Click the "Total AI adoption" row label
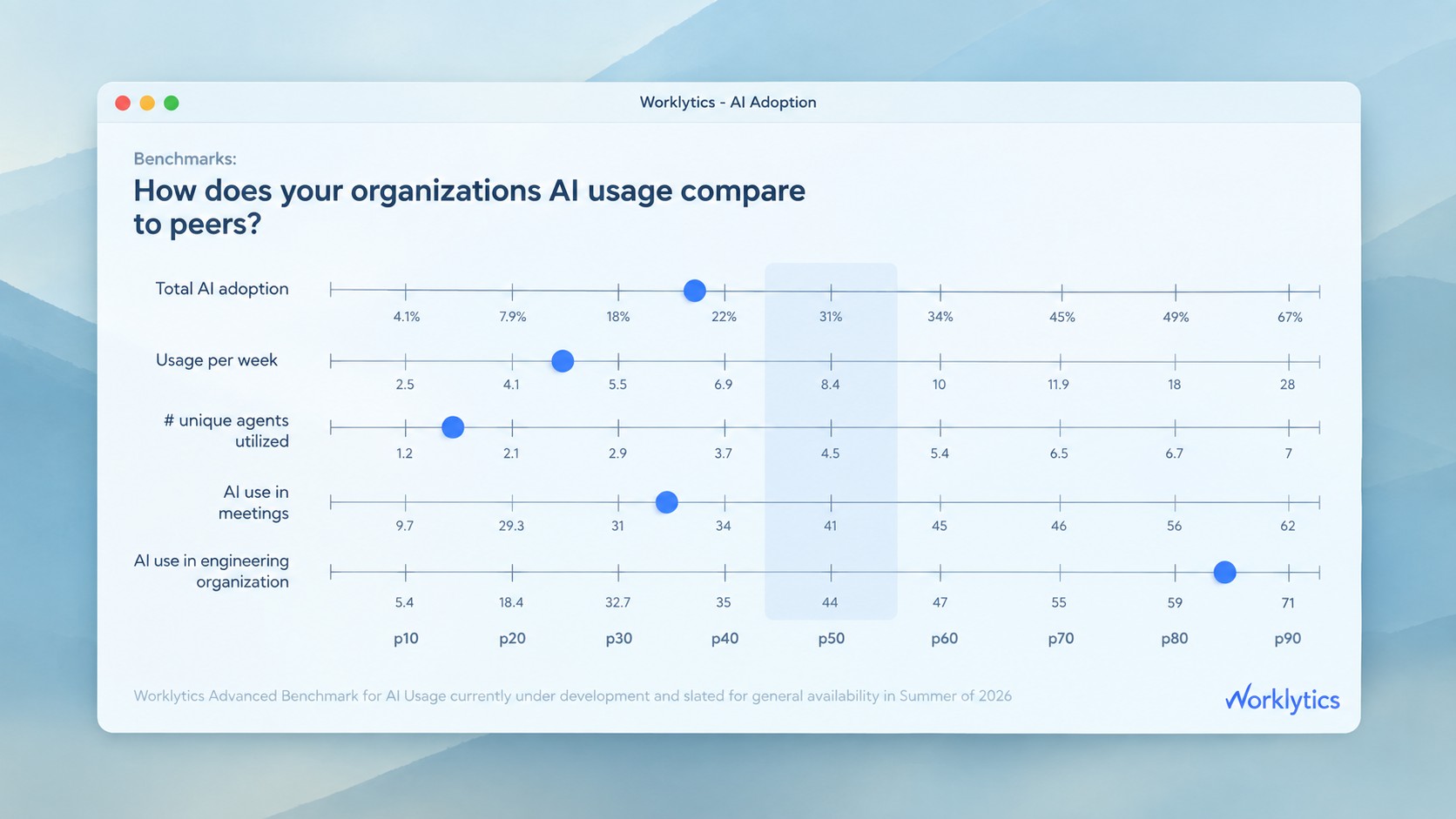1456x819 pixels. (222, 289)
